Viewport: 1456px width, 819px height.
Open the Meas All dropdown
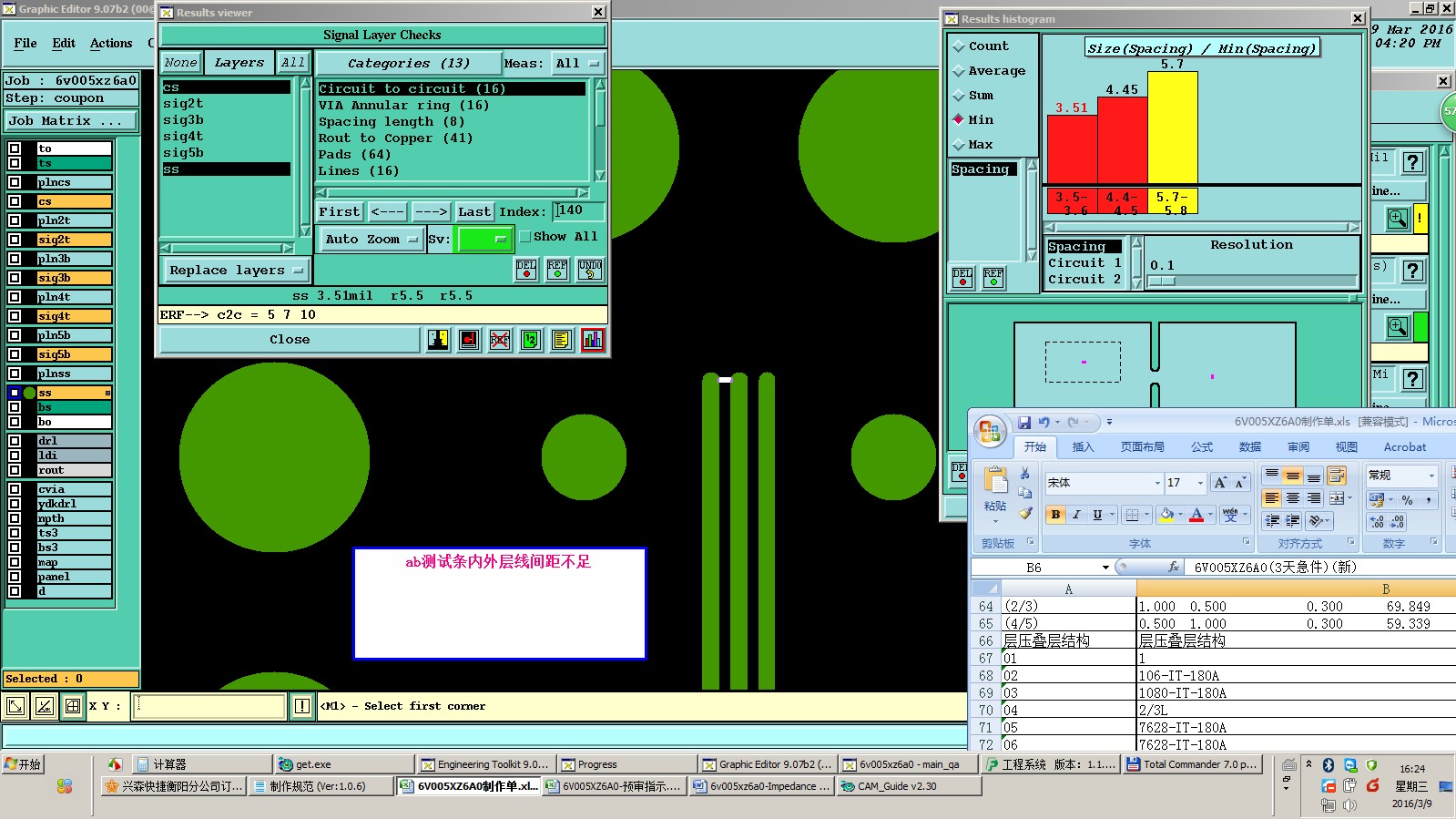tap(576, 64)
